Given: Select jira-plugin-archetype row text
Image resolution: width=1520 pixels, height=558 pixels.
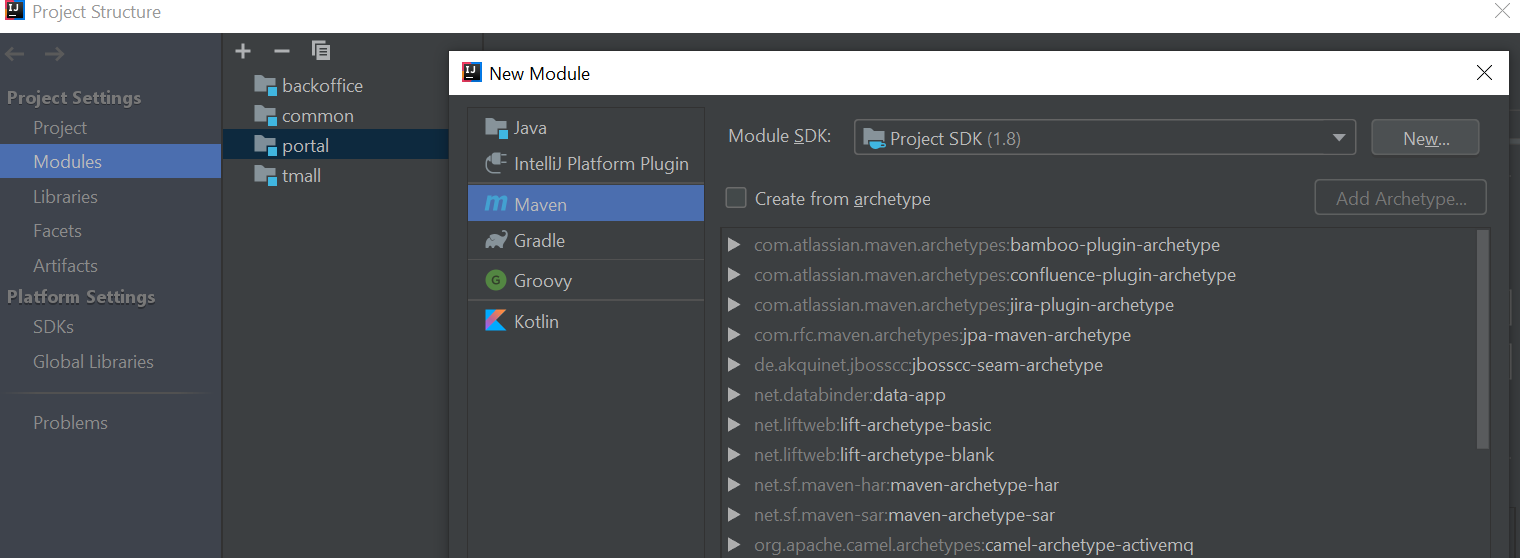Looking at the screenshot, I should [964, 305].
